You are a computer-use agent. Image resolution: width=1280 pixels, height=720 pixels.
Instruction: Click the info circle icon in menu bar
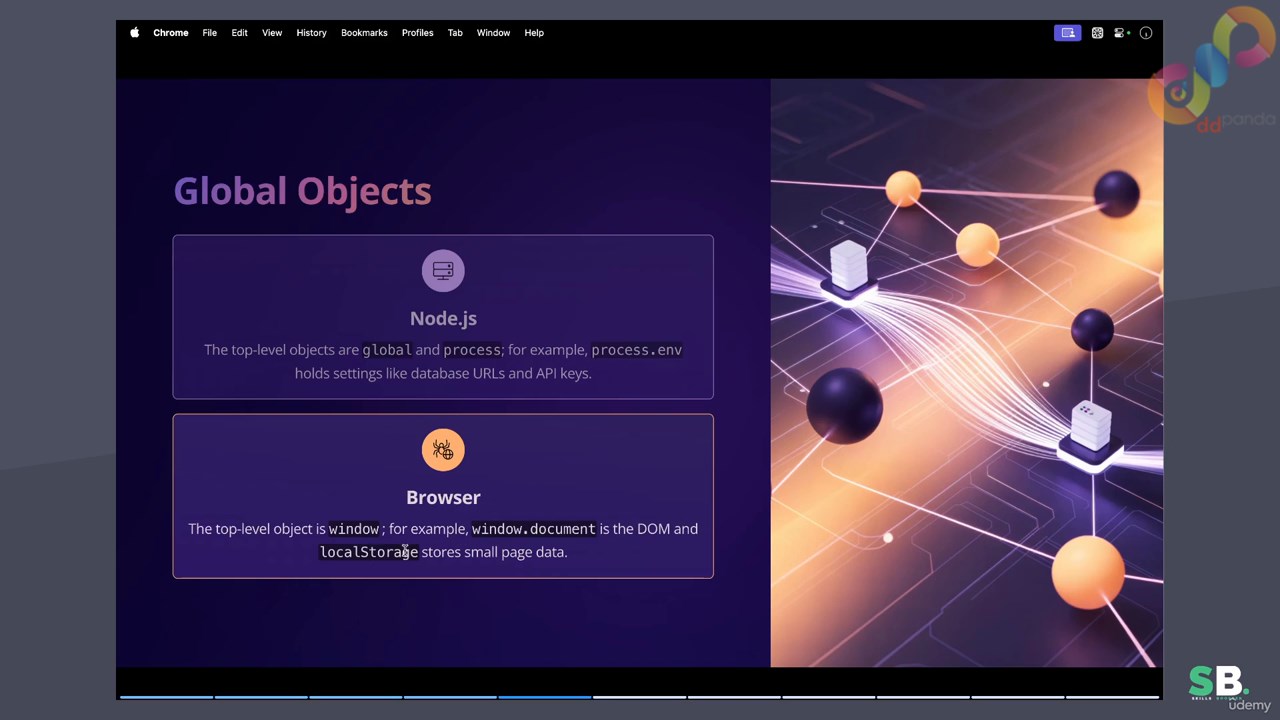pos(1146,33)
